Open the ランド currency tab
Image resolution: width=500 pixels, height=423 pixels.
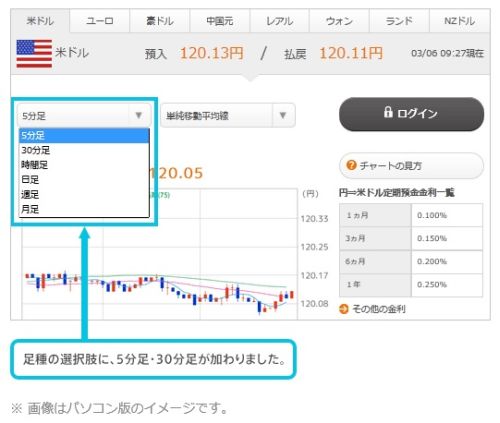click(x=399, y=21)
